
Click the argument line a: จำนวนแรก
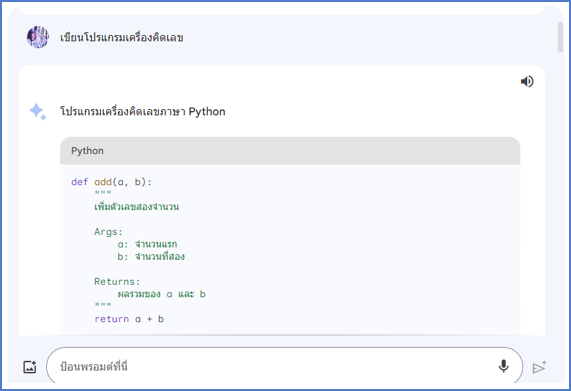coord(147,244)
